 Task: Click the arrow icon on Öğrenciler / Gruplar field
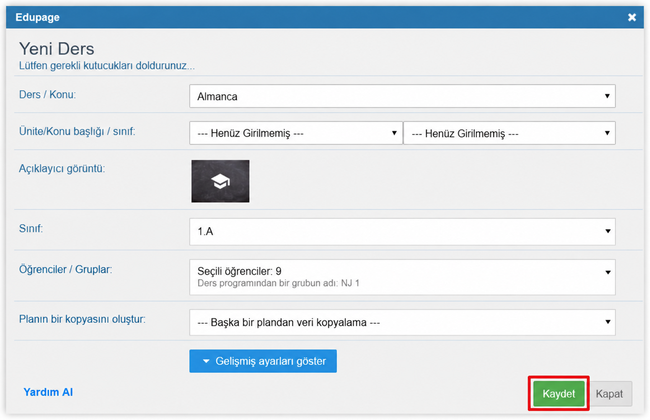pos(607,272)
